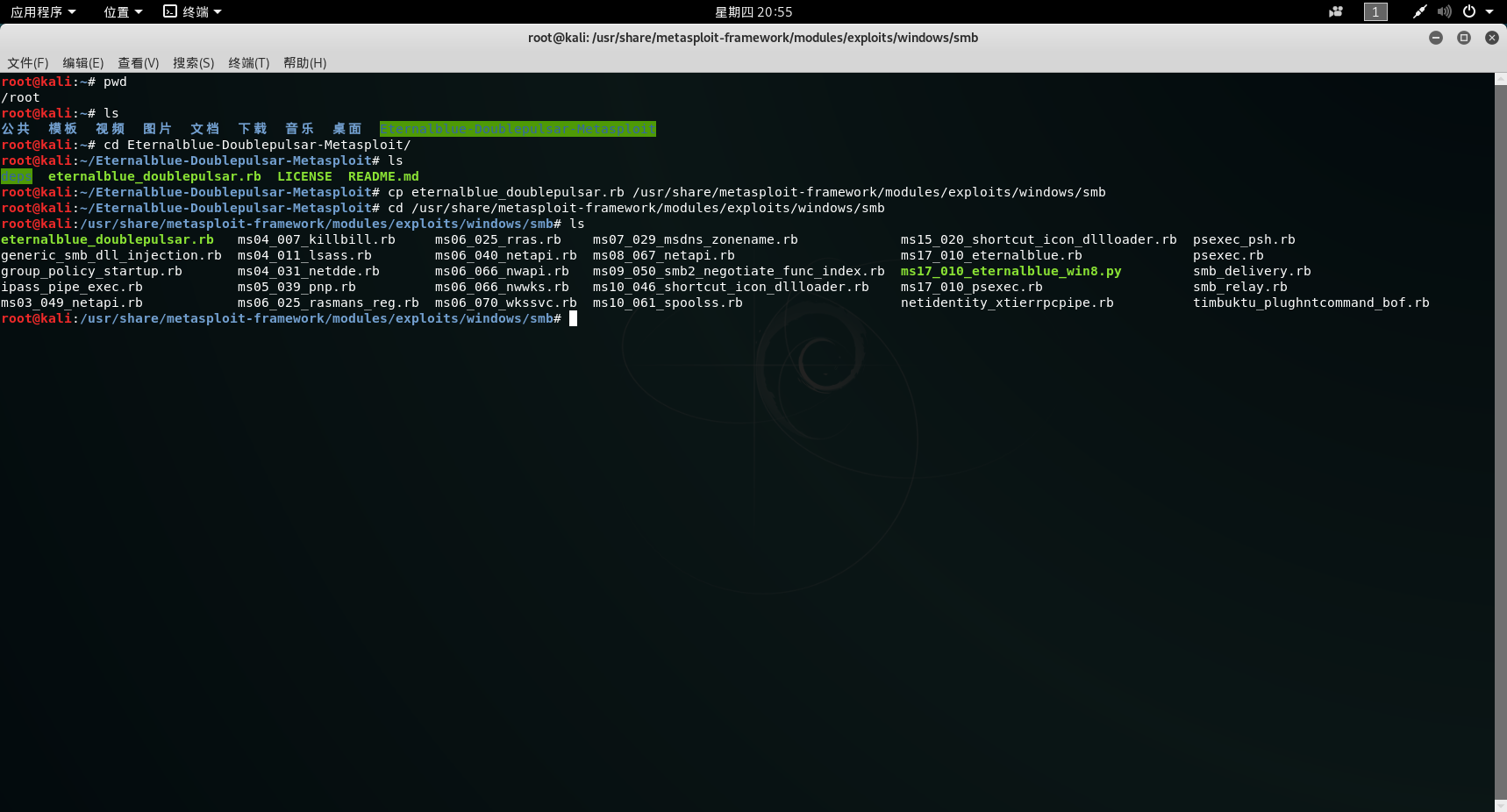Click README.md in the listing
The height and width of the screenshot is (812, 1507).
[383, 176]
